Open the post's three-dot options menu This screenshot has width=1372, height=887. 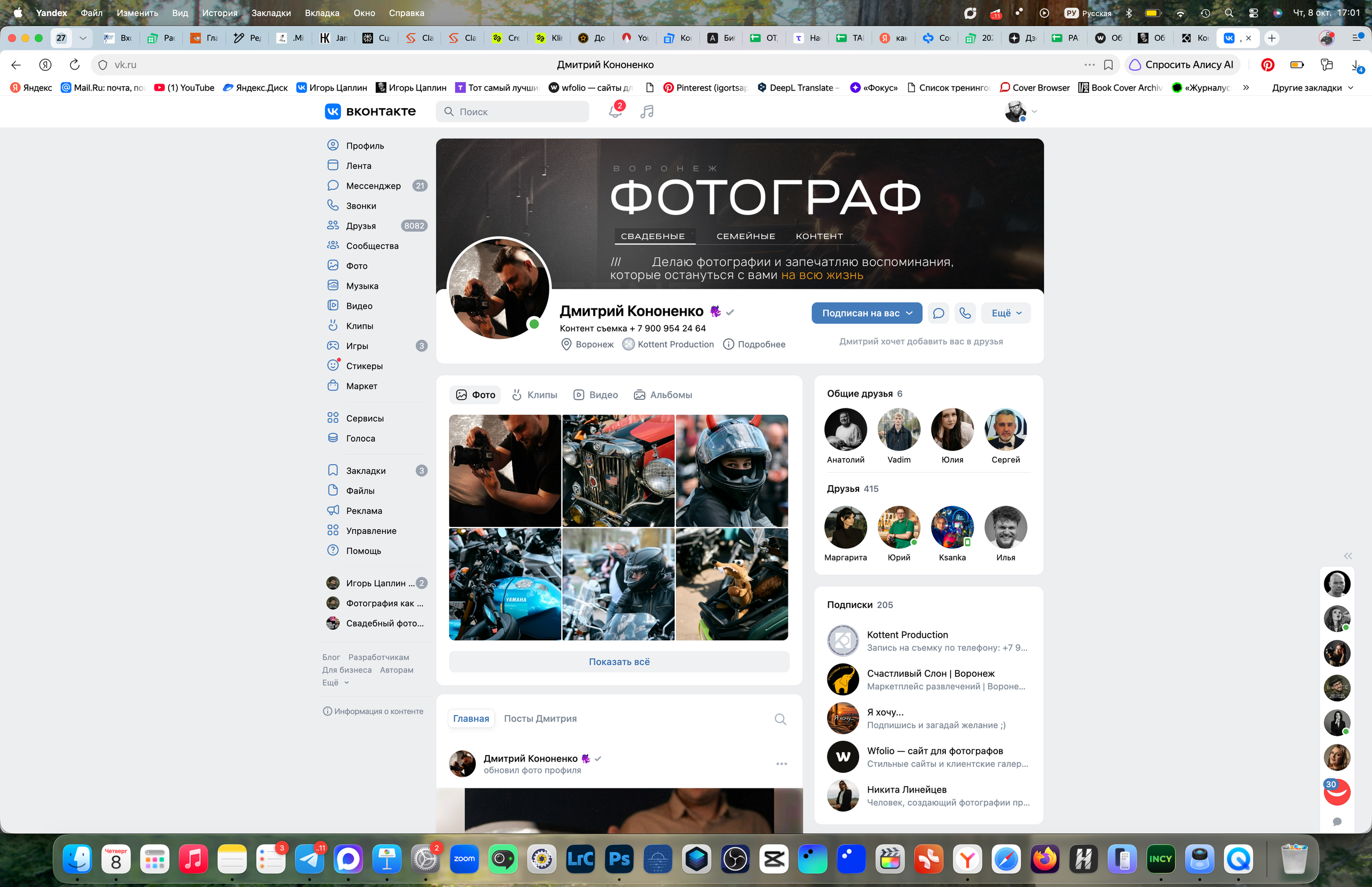coord(781,764)
